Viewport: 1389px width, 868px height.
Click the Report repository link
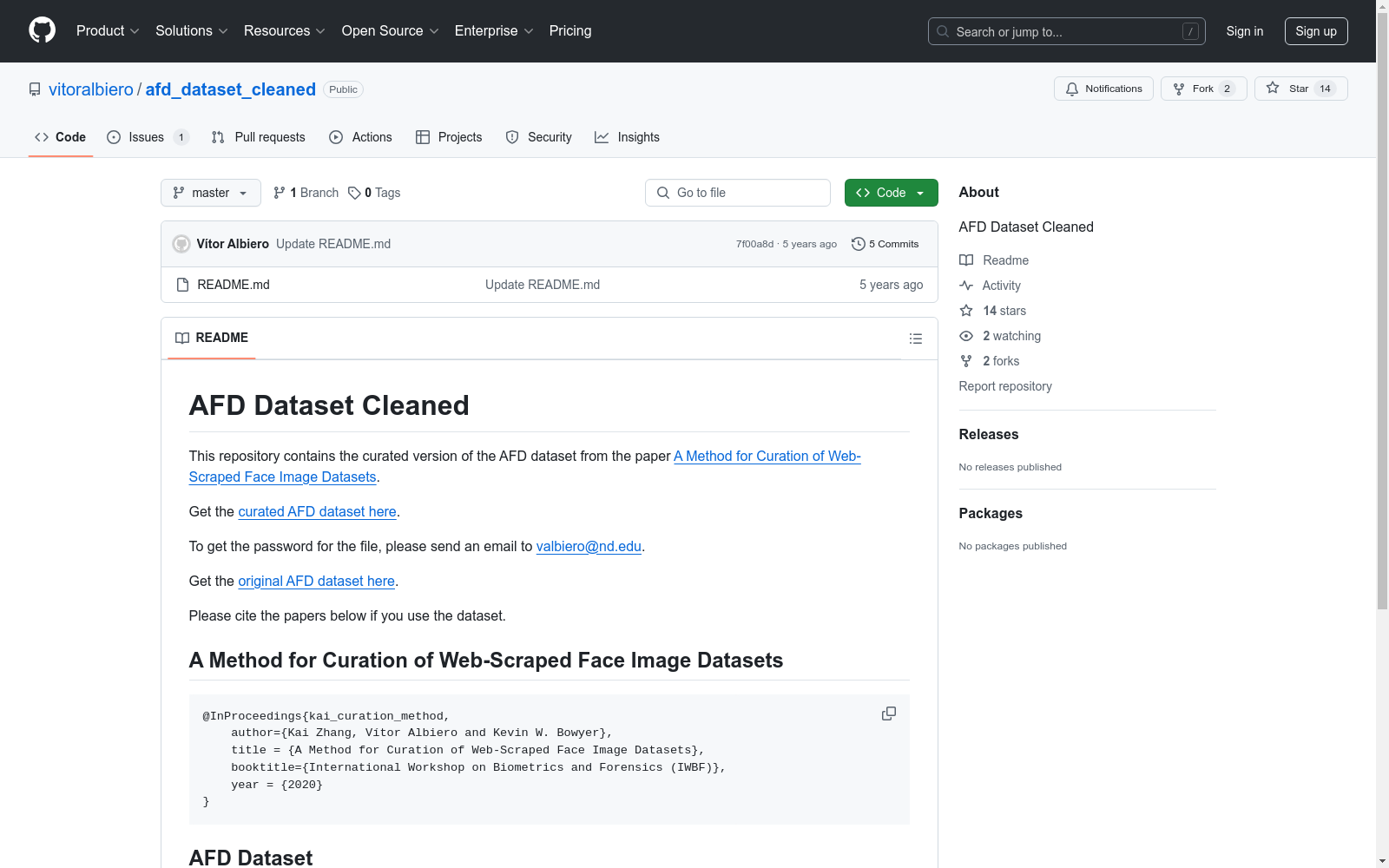[x=1005, y=386]
